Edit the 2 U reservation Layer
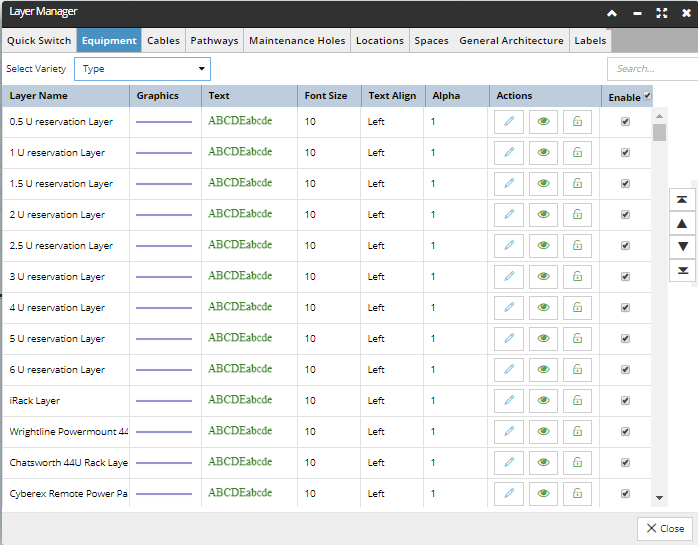 (x=509, y=215)
